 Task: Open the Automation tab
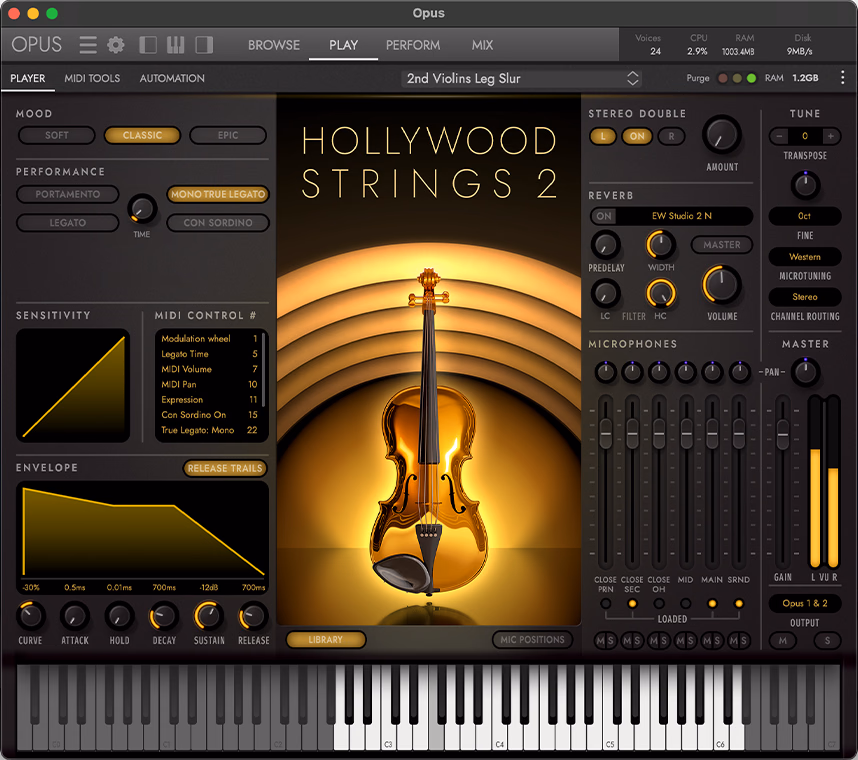pos(172,78)
